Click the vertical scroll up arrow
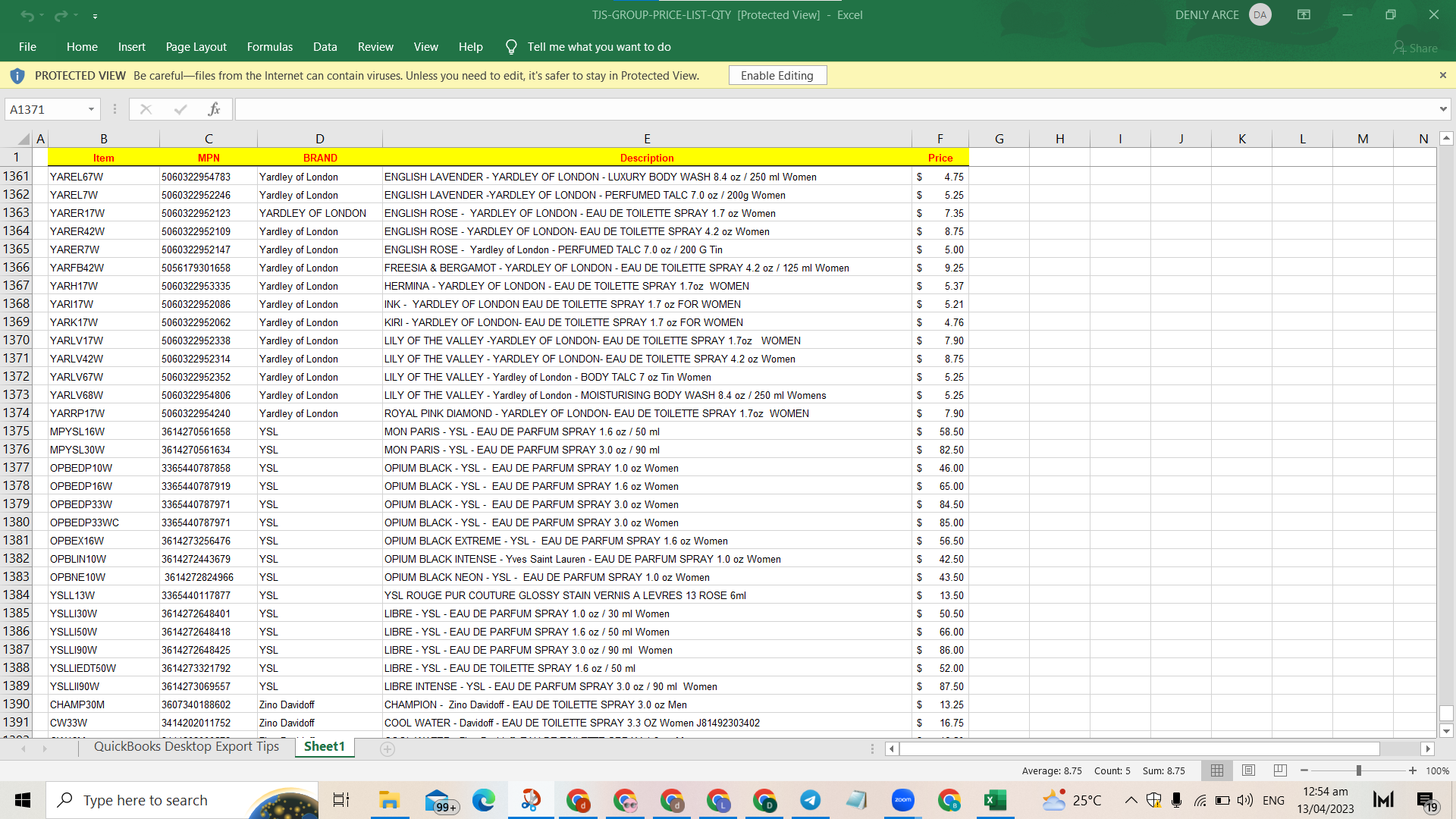Viewport: 1456px width, 819px height. coord(1446,139)
